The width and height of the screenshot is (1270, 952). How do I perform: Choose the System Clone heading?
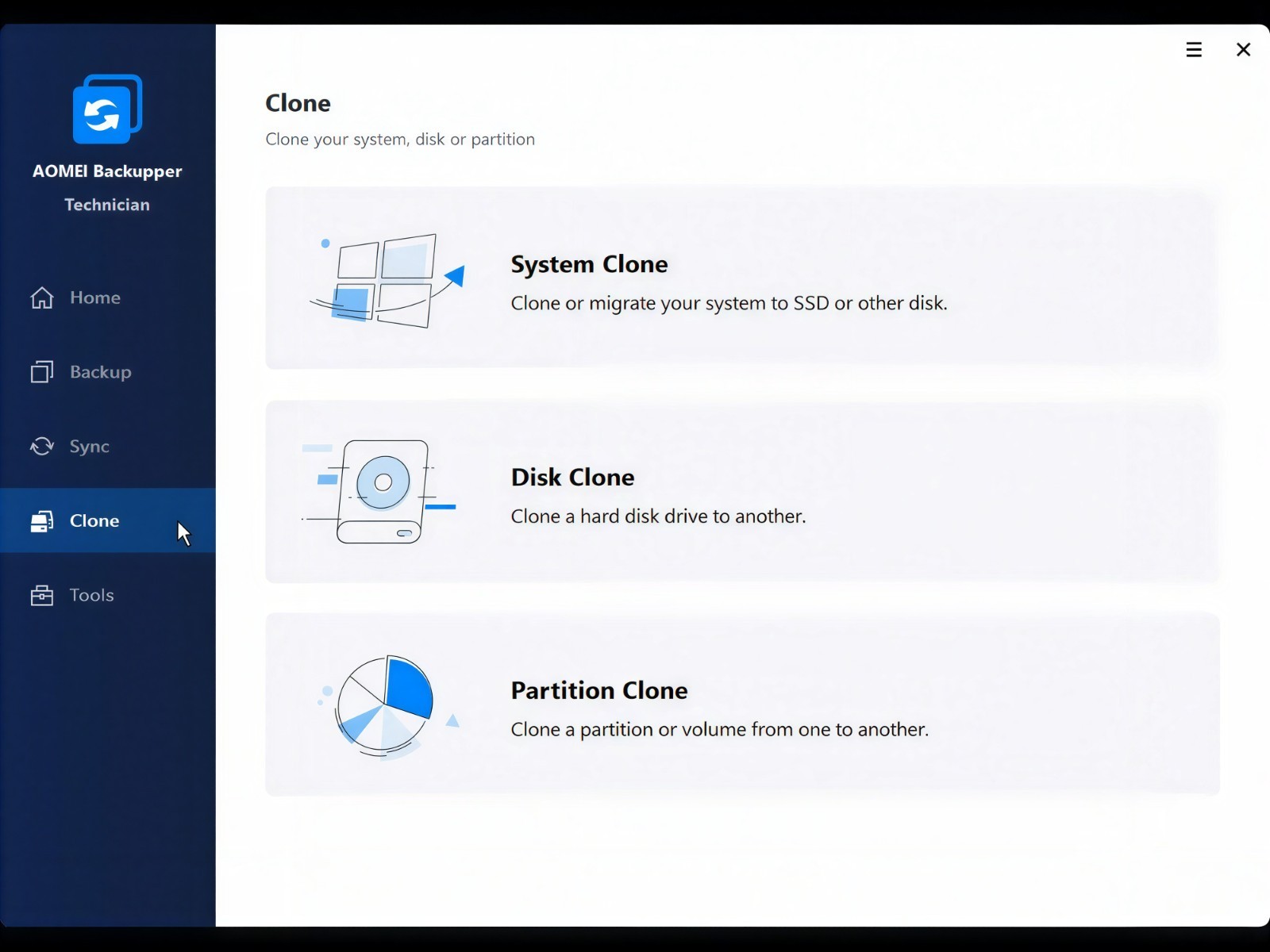[x=590, y=264]
